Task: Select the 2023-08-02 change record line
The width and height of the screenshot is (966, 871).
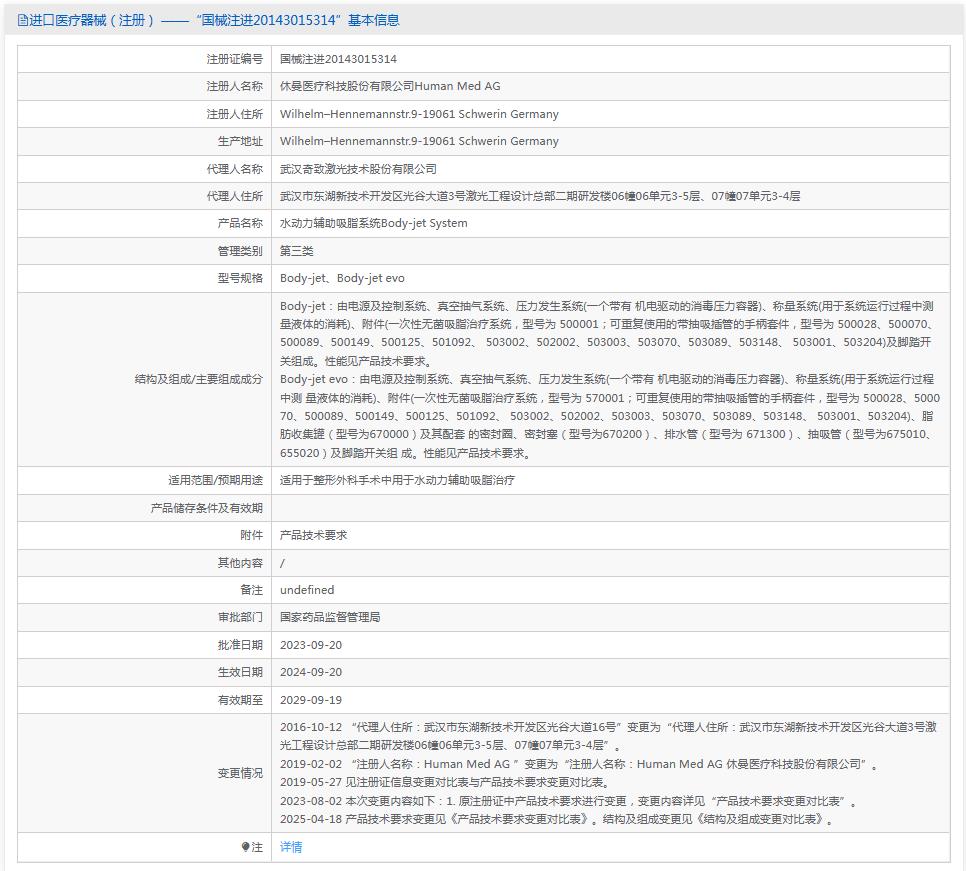Action: [x=568, y=801]
